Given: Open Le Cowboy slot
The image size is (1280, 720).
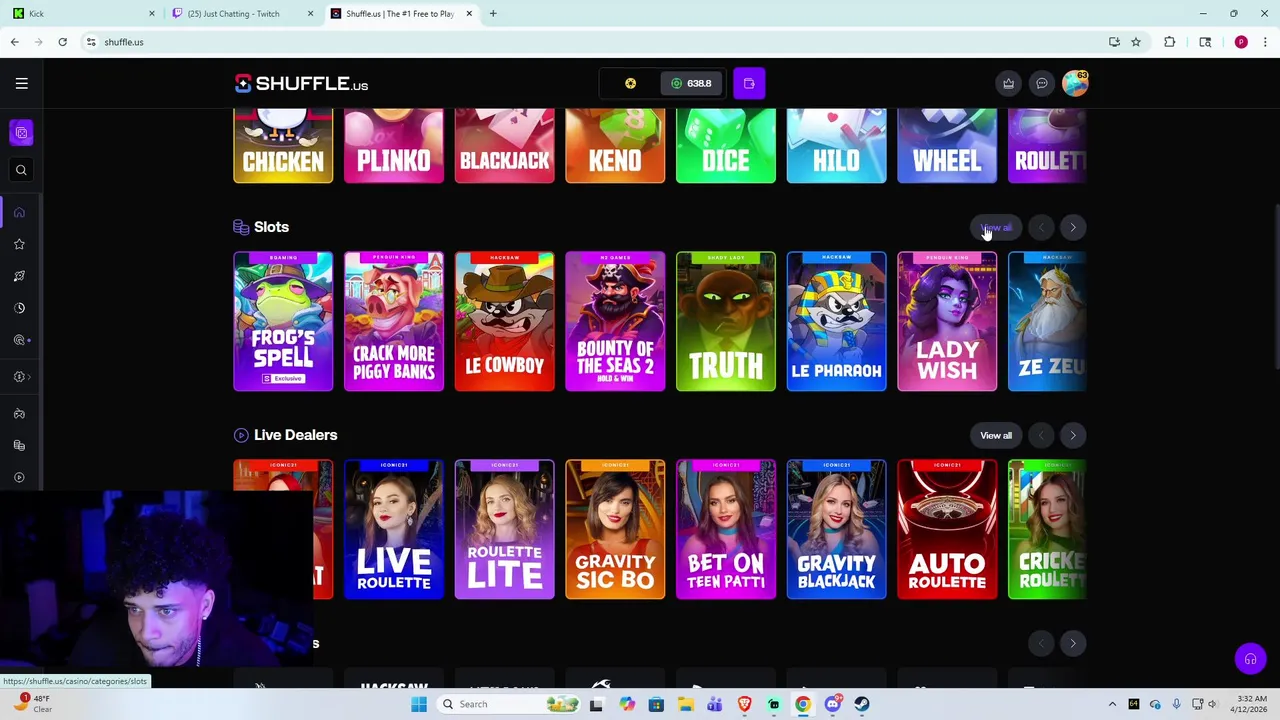Looking at the screenshot, I should pos(504,321).
